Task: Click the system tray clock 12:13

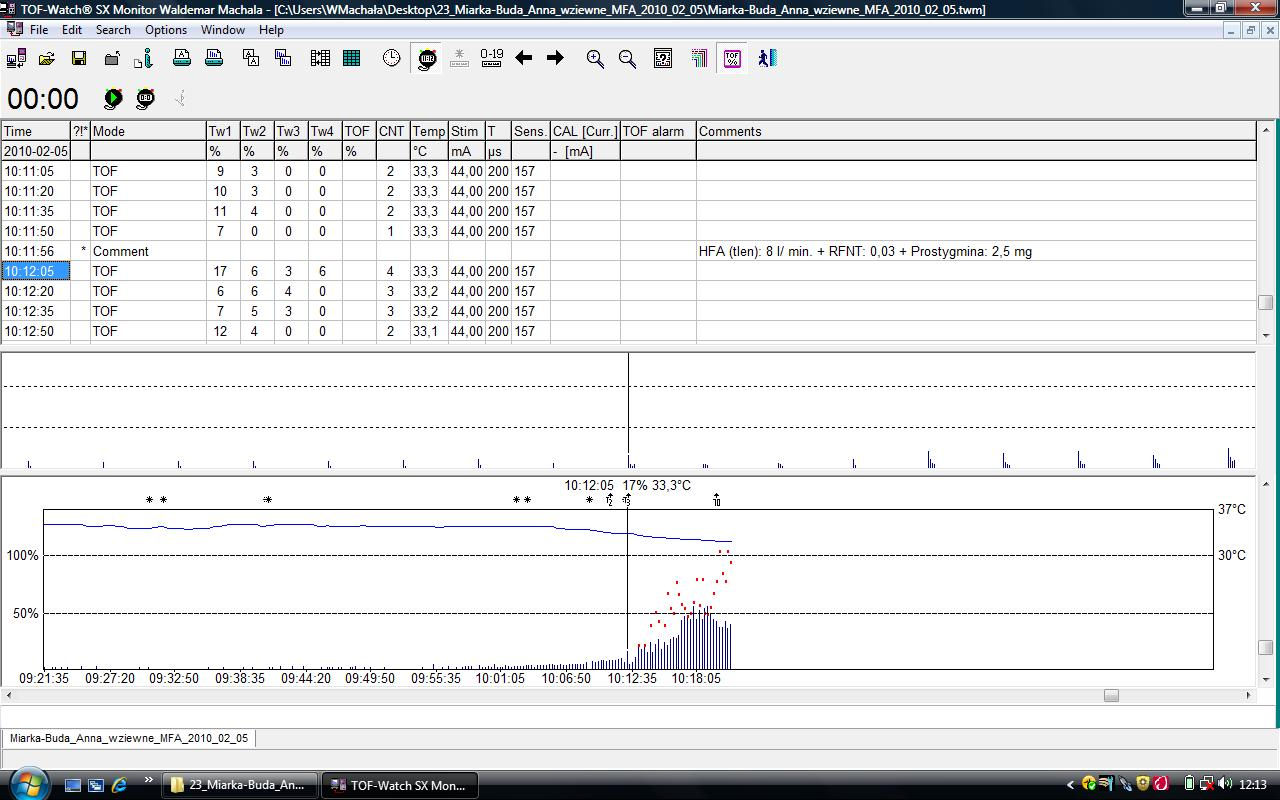Action: pos(1253,785)
